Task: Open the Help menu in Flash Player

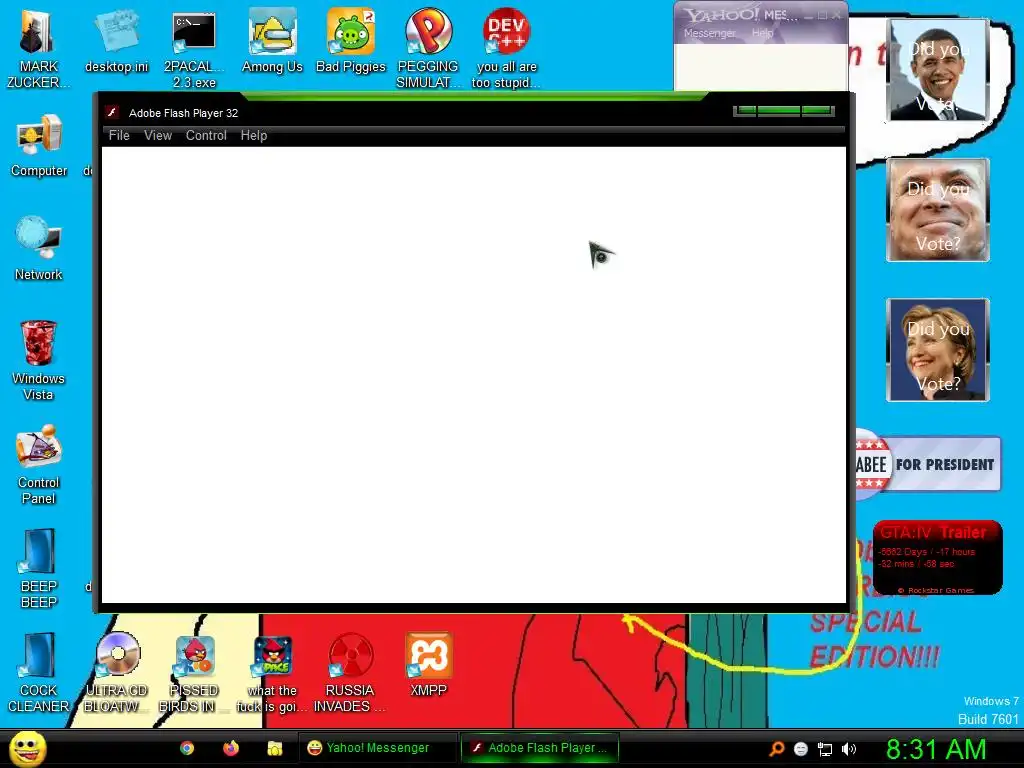Action: coord(254,135)
